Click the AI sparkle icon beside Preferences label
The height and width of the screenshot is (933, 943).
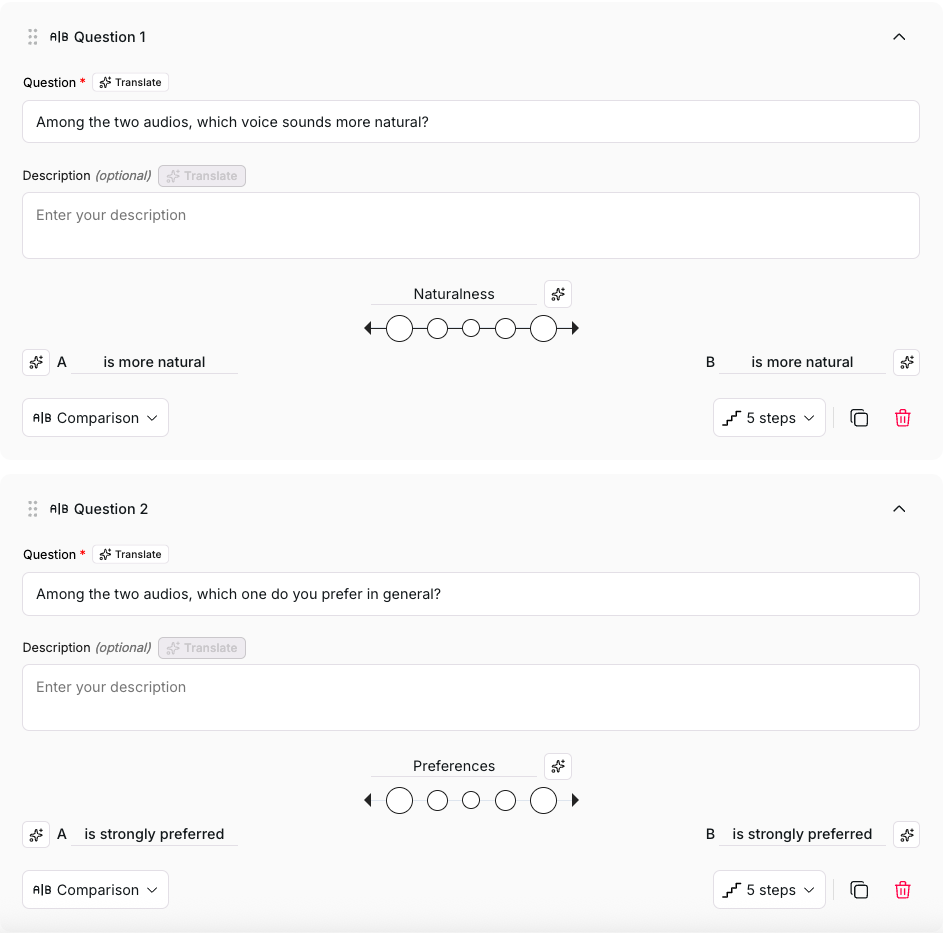pyautogui.click(x=558, y=766)
